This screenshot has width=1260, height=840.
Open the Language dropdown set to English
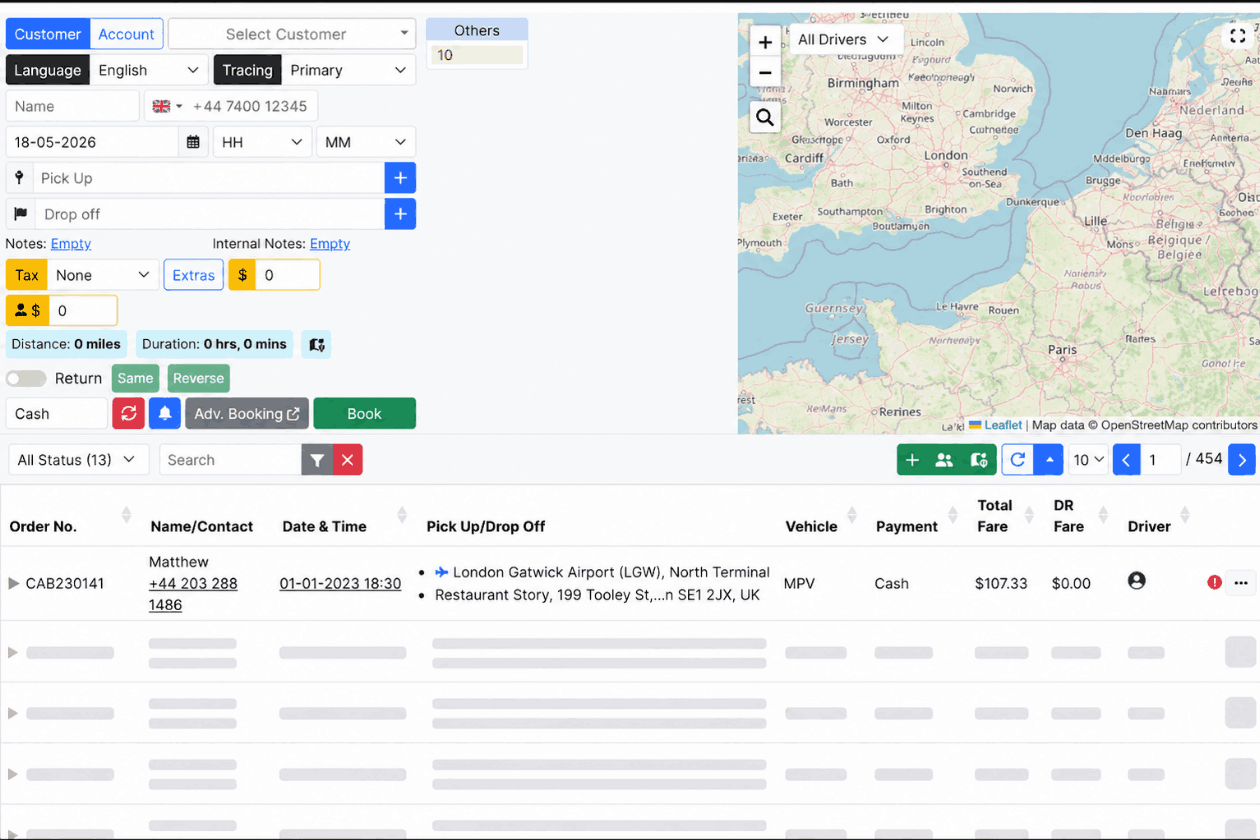point(149,70)
